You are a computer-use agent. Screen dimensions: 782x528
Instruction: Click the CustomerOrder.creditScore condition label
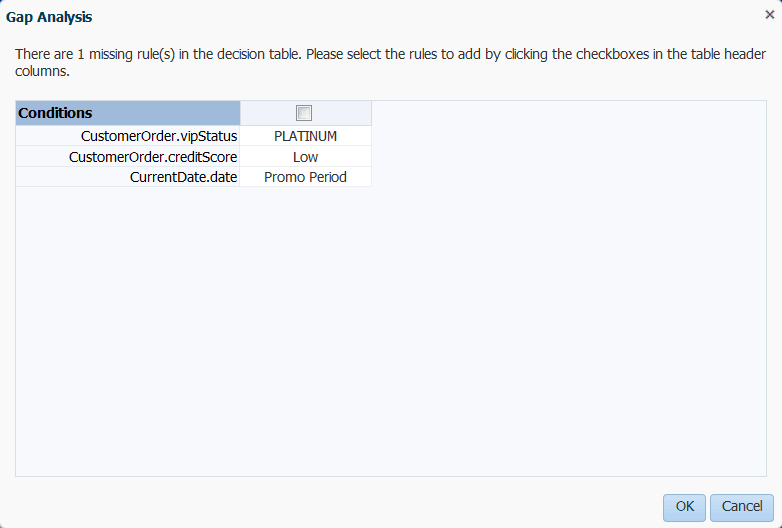153,157
